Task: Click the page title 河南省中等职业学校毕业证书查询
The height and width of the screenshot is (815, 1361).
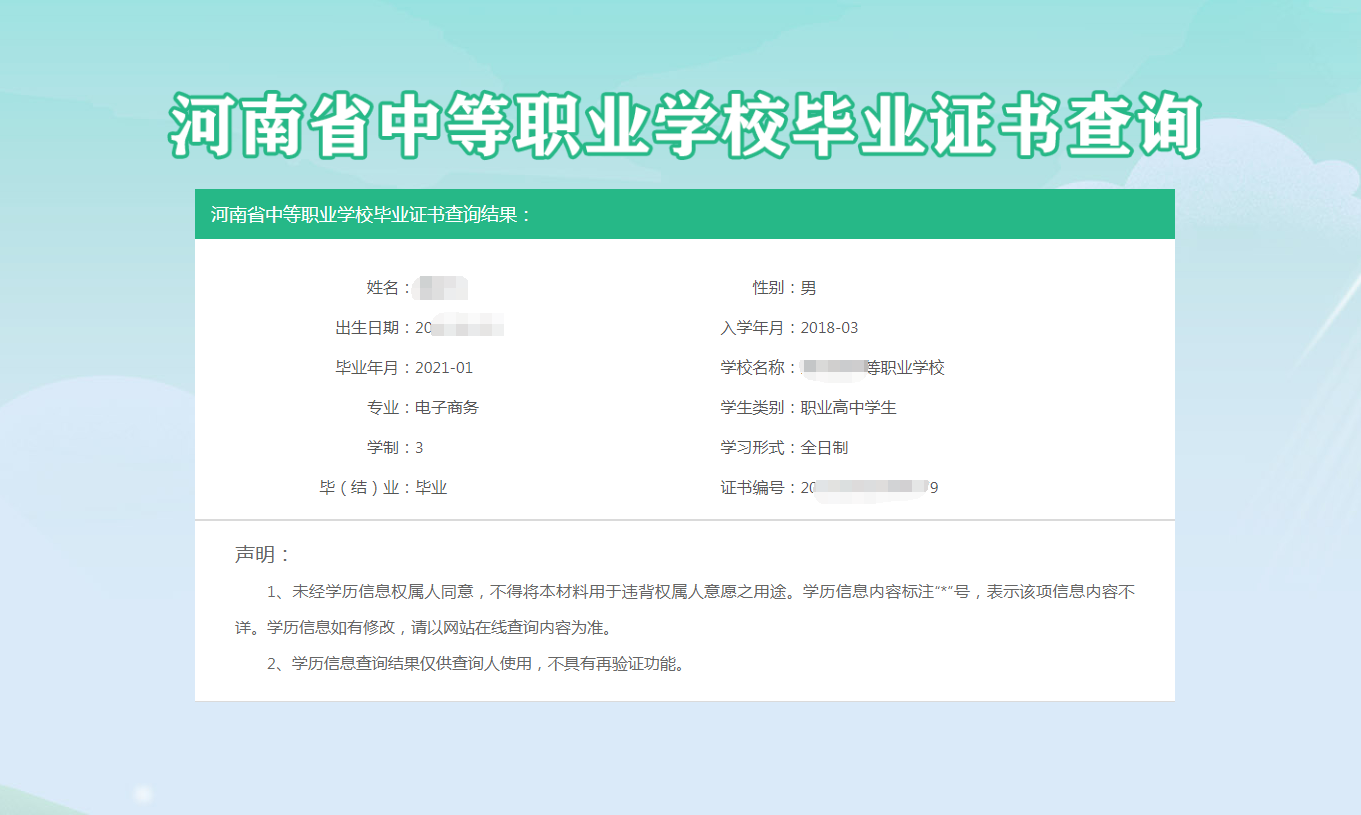Action: coord(680,120)
